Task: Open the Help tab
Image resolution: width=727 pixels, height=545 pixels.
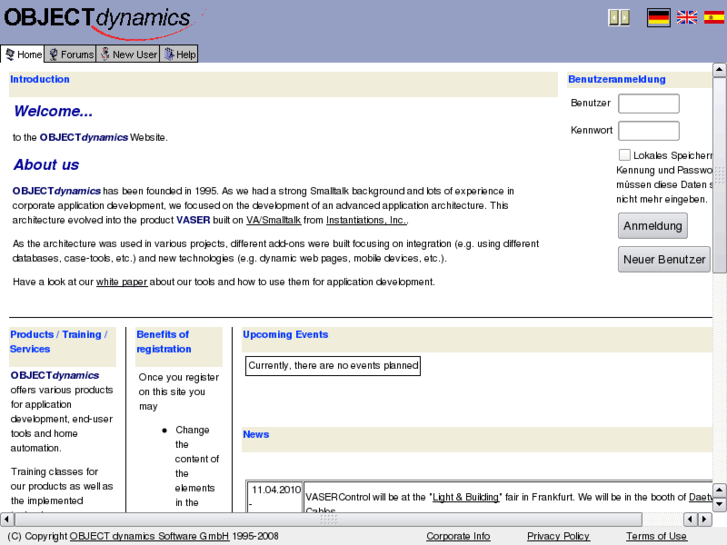Action: (x=179, y=54)
